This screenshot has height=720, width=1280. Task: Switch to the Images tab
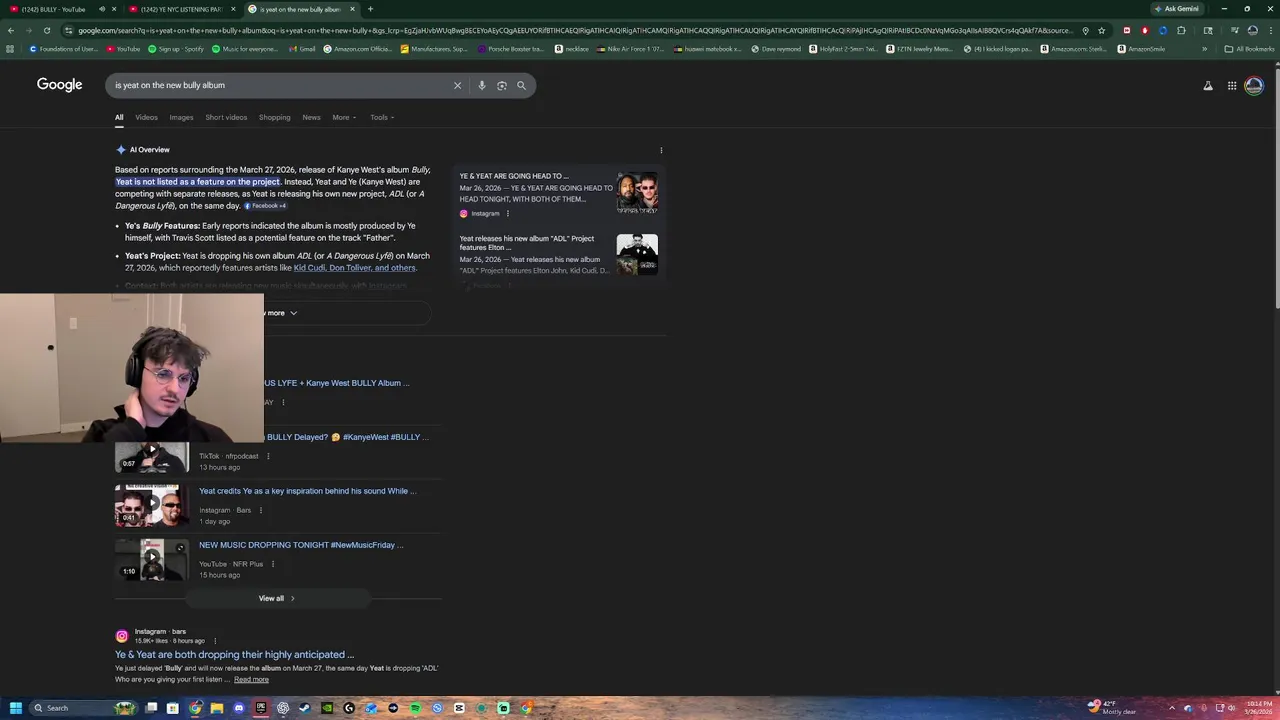(181, 117)
